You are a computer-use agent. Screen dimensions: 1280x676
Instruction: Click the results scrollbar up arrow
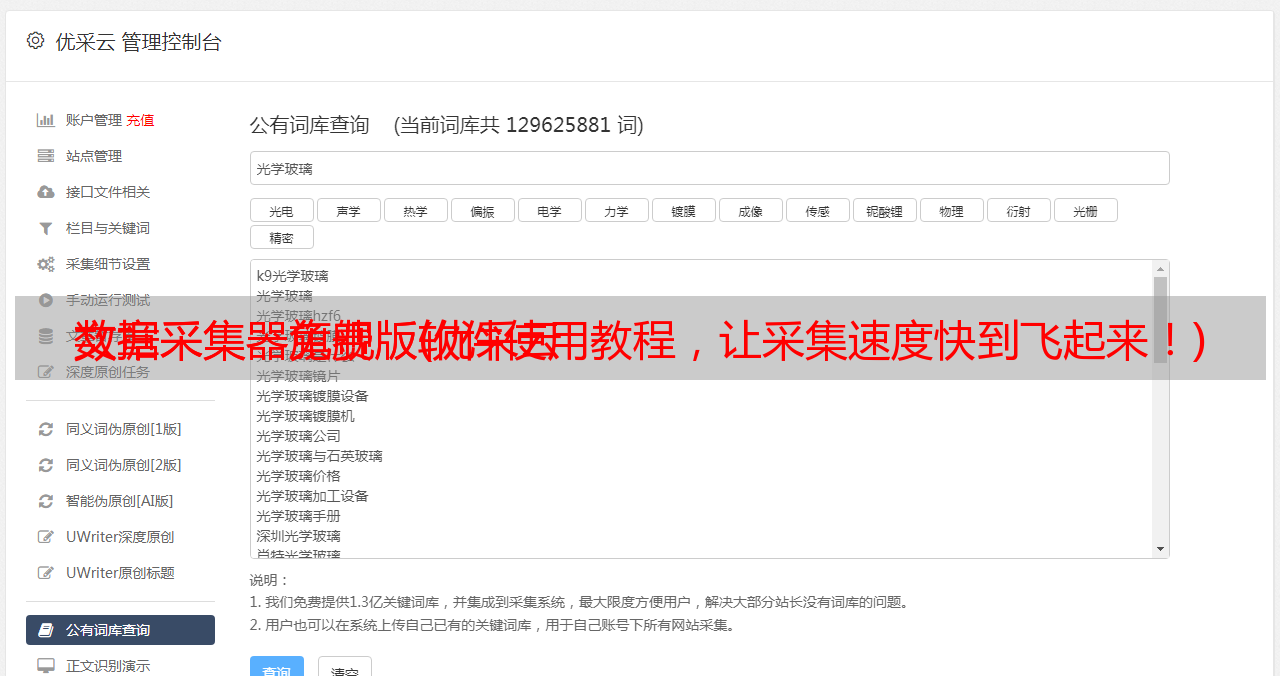(1160, 269)
